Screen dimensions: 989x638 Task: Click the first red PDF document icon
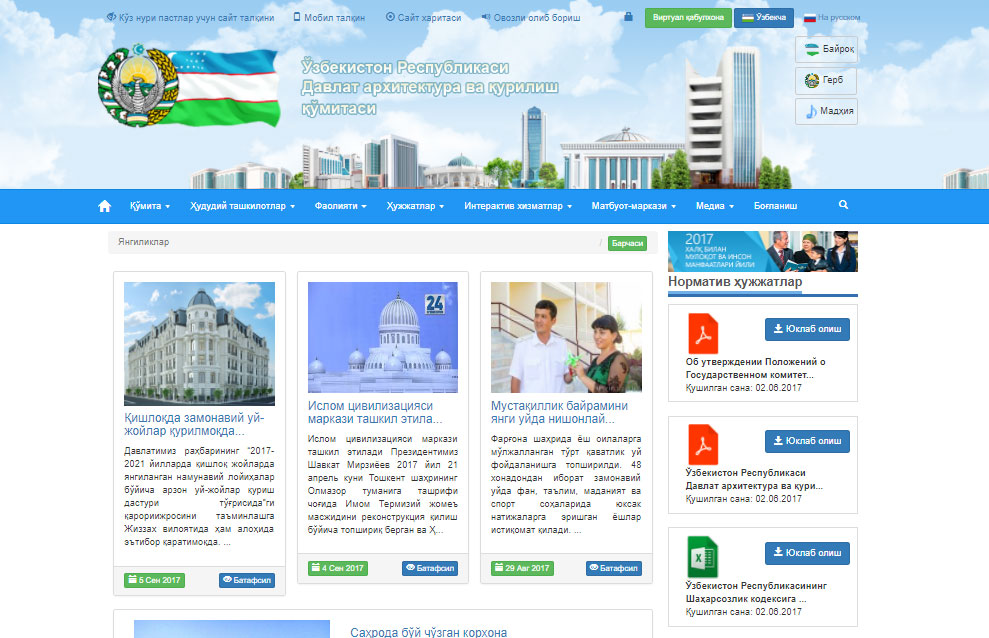(702, 333)
